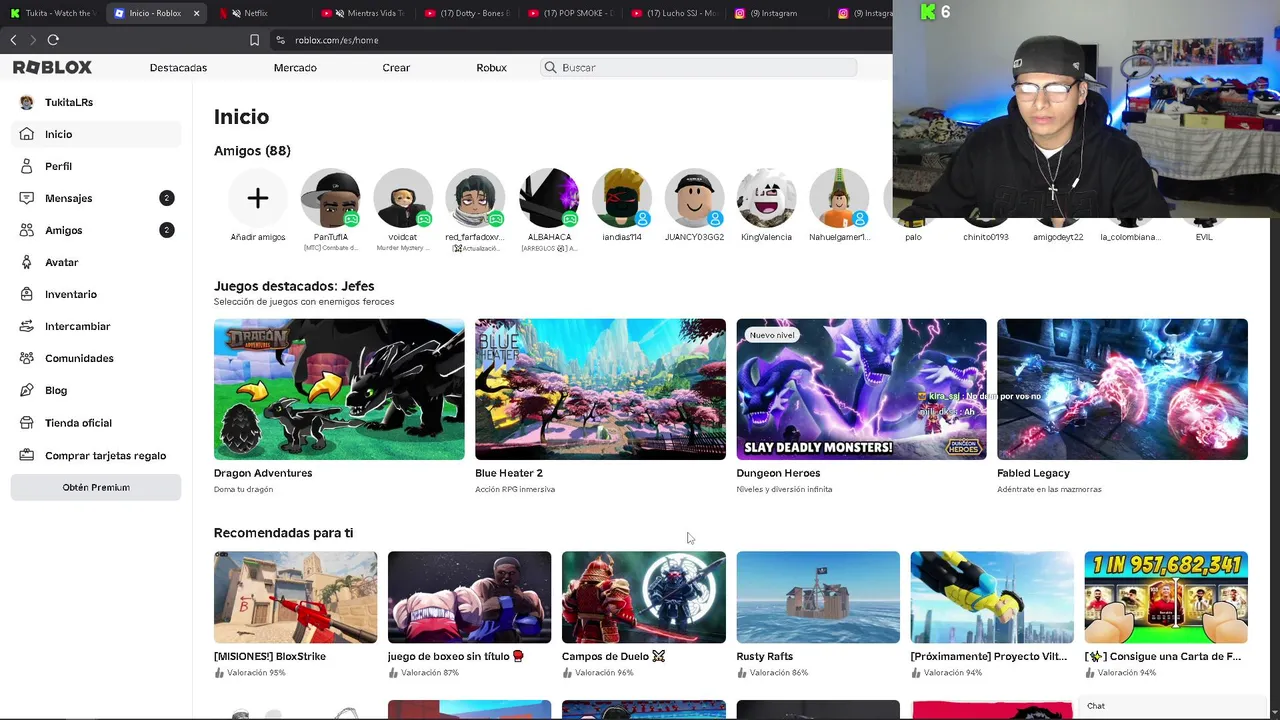Image resolution: width=1280 pixels, height=720 pixels.
Task: Click the Comunidades icon in the sidebar
Action: 27,358
